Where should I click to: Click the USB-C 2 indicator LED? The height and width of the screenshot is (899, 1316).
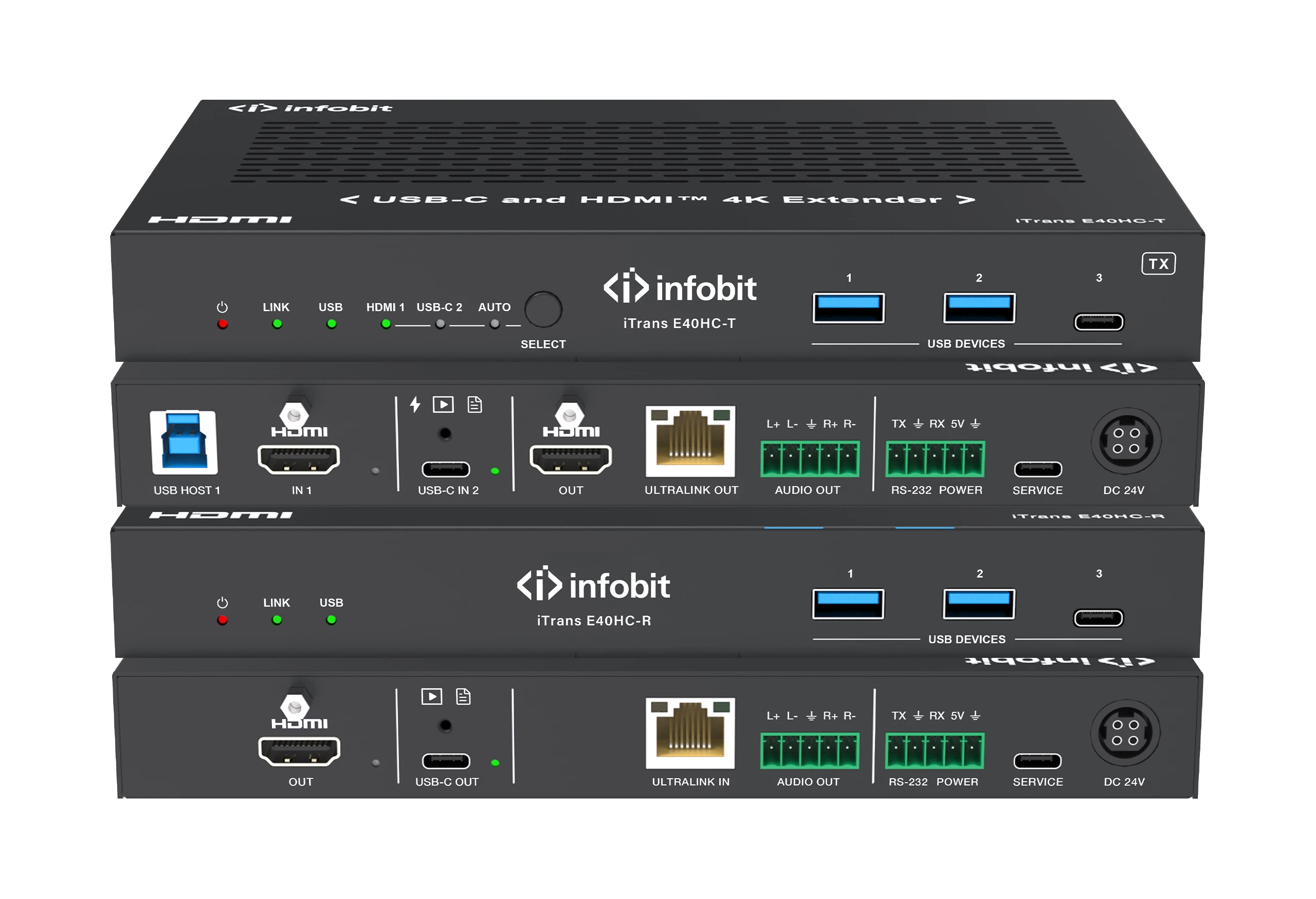[440, 324]
